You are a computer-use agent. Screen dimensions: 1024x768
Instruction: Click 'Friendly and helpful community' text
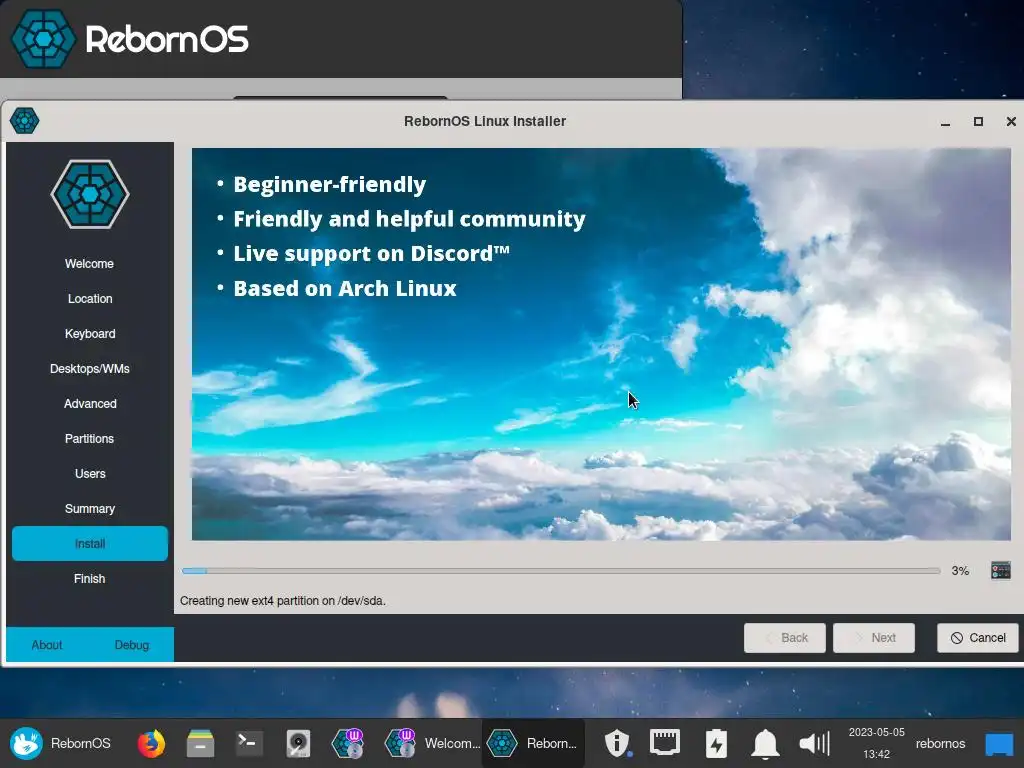coord(409,219)
